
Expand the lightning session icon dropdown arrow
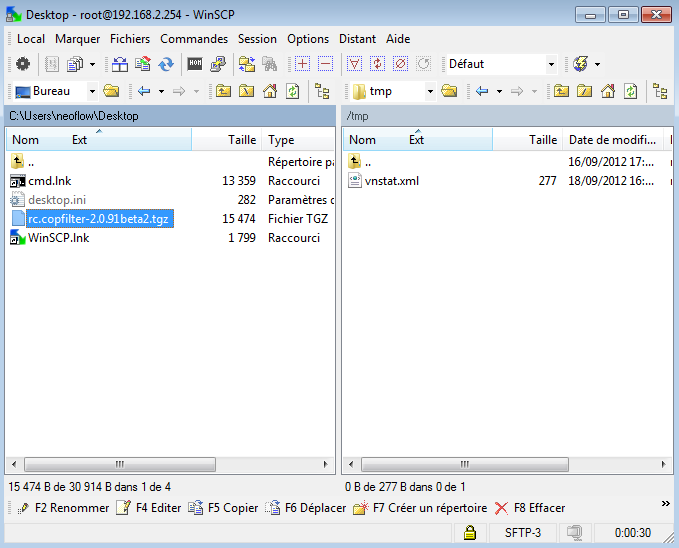(598, 65)
